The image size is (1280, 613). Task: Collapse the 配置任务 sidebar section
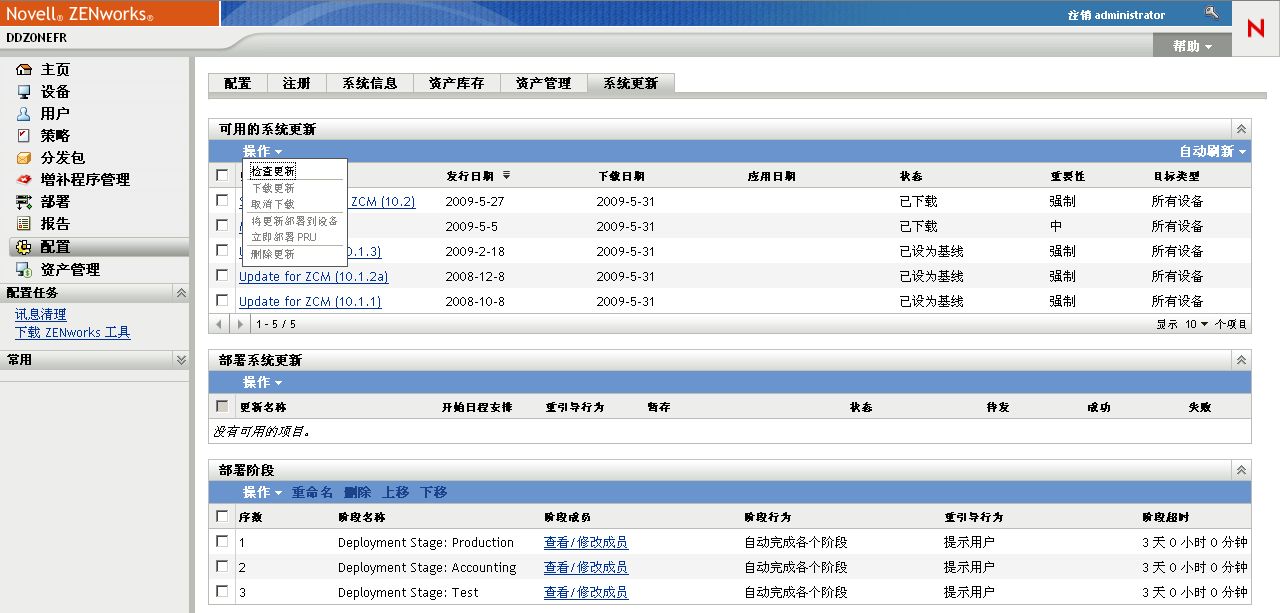[x=181, y=293]
